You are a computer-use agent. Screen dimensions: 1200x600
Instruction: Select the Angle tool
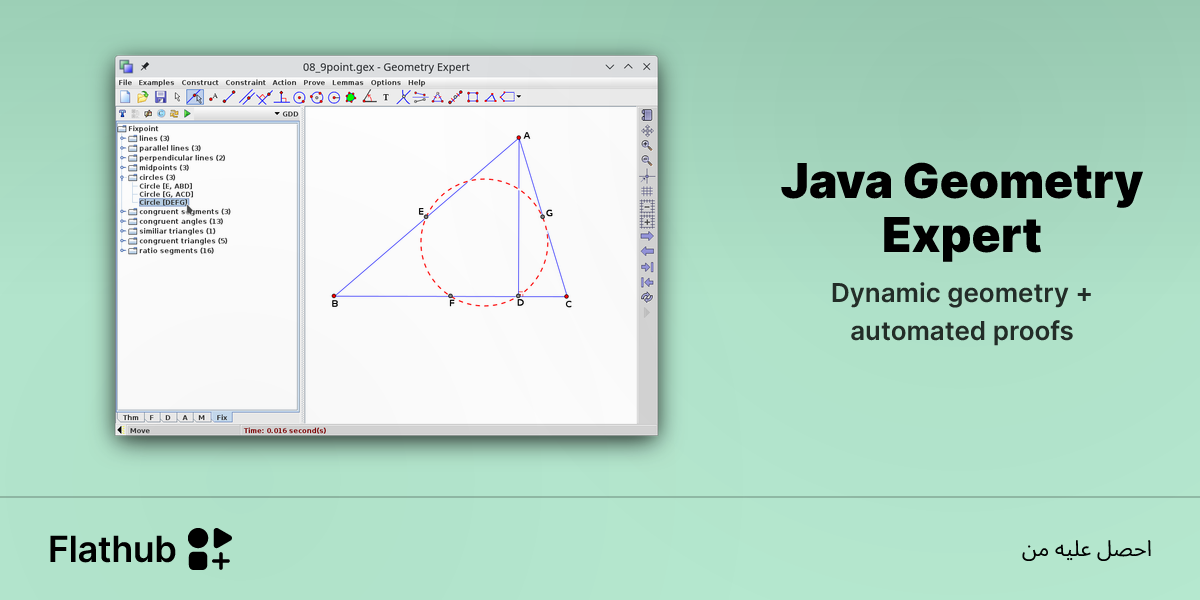coord(369,97)
